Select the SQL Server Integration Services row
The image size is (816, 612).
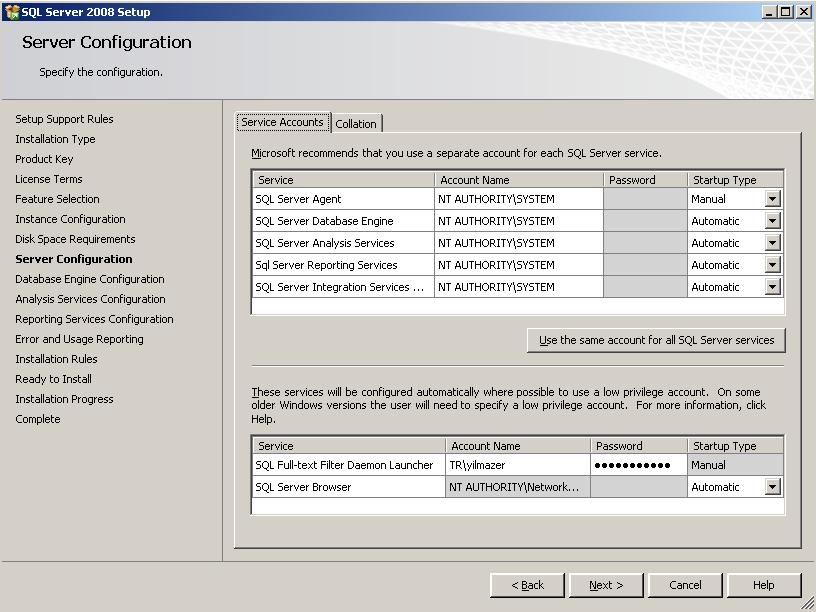(x=343, y=287)
